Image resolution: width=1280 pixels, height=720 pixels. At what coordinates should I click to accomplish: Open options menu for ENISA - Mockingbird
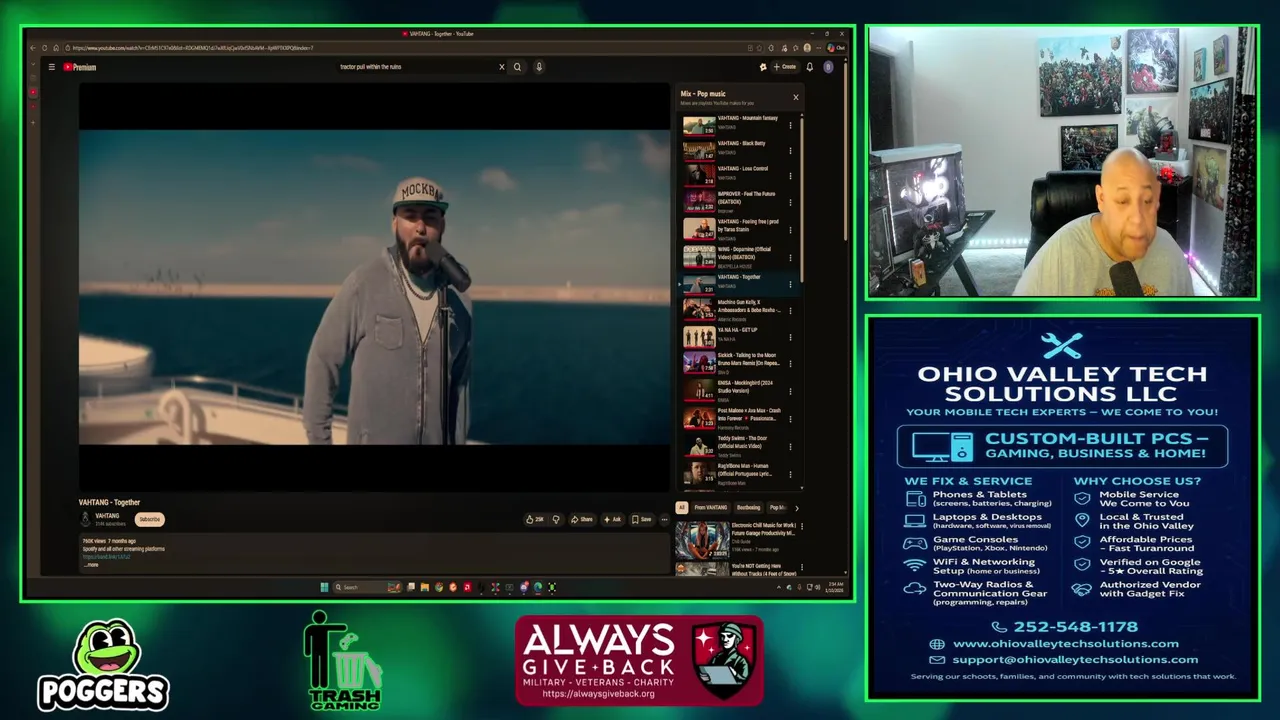click(x=790, y=391)
